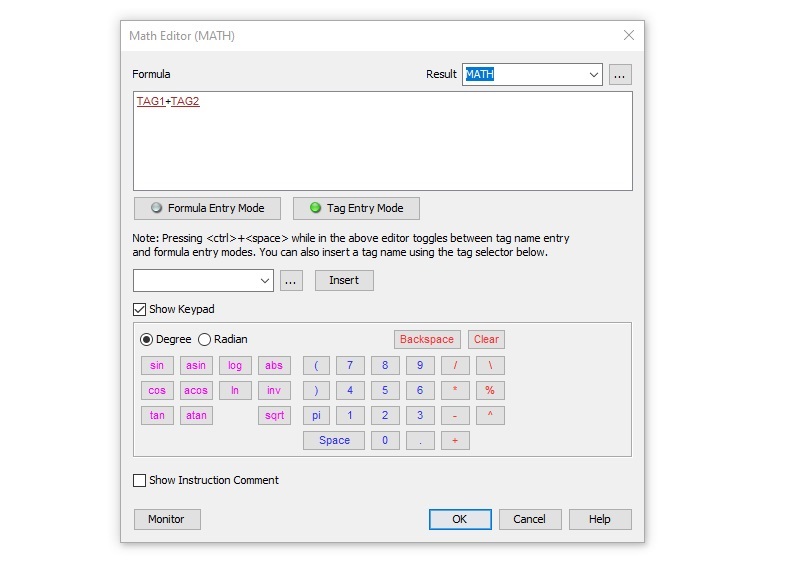Browse tags with ellipsis beside Insert
800x565 pixels.
tap(291, 281)
